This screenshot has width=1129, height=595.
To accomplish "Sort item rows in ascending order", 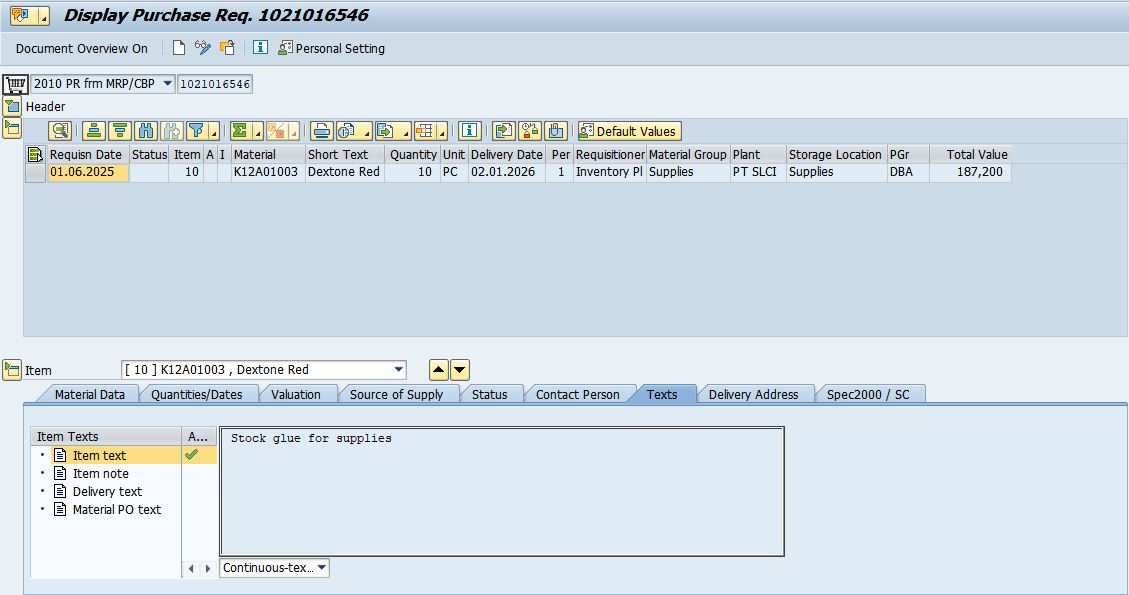I will (94, 131).
